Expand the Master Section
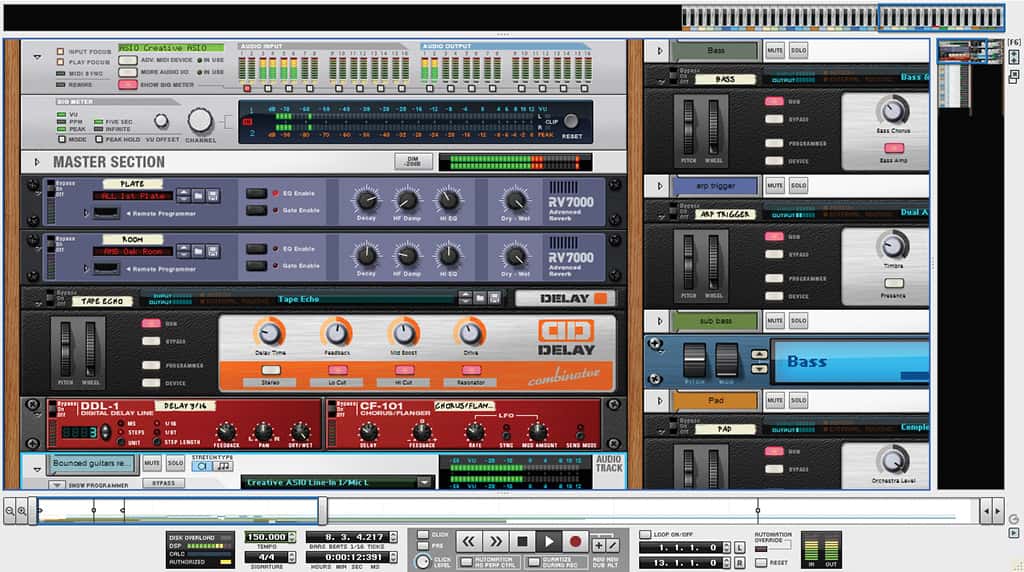 pyautogui.click(x=37, y=162)
